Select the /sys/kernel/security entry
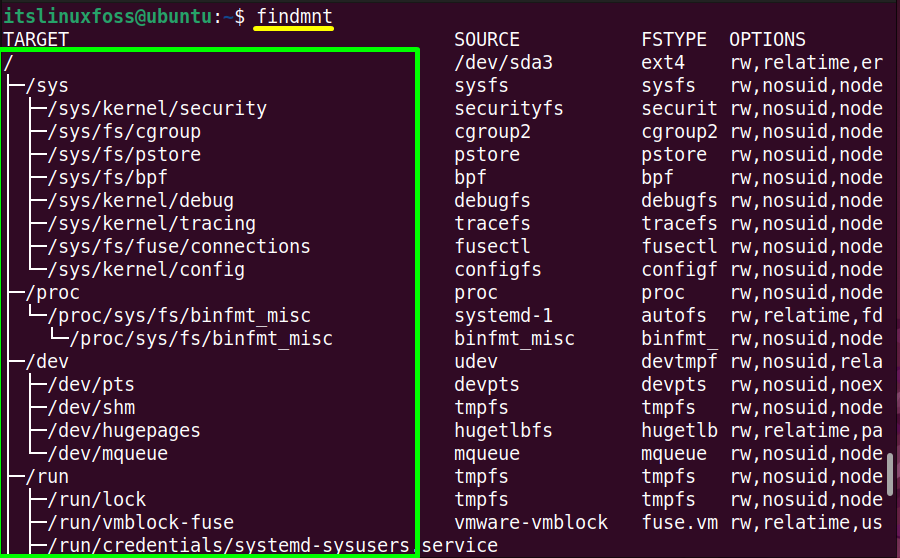This screenshot has width=900, height=558. [157, 109]
